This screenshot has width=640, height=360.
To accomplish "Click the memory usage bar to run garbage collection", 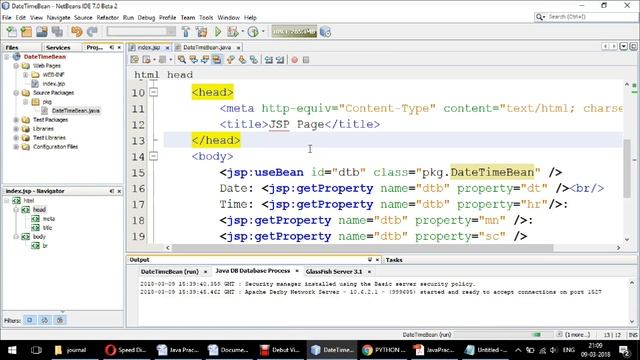I will pyautogui.click(x=294, y=31).
